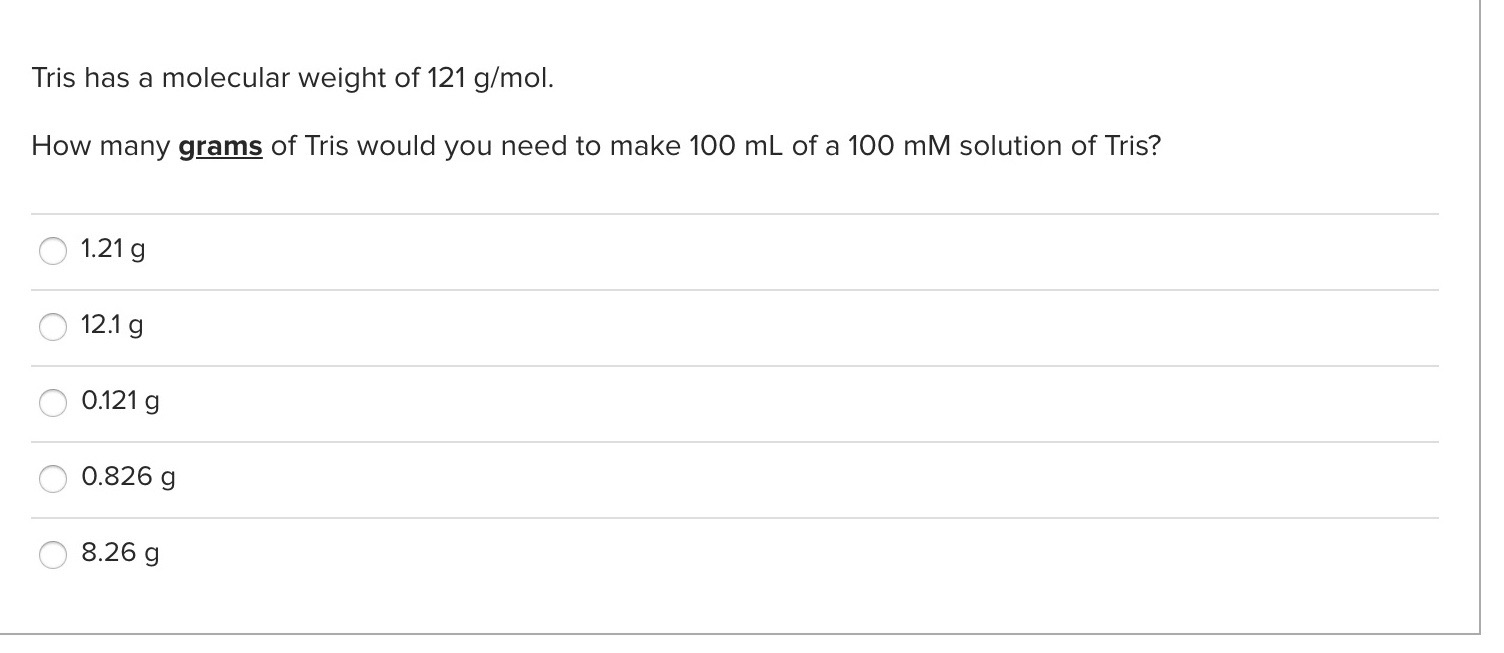1504x653 pixels.
Task: Select the 12.1 g radio button
Action: click(53, 326)
